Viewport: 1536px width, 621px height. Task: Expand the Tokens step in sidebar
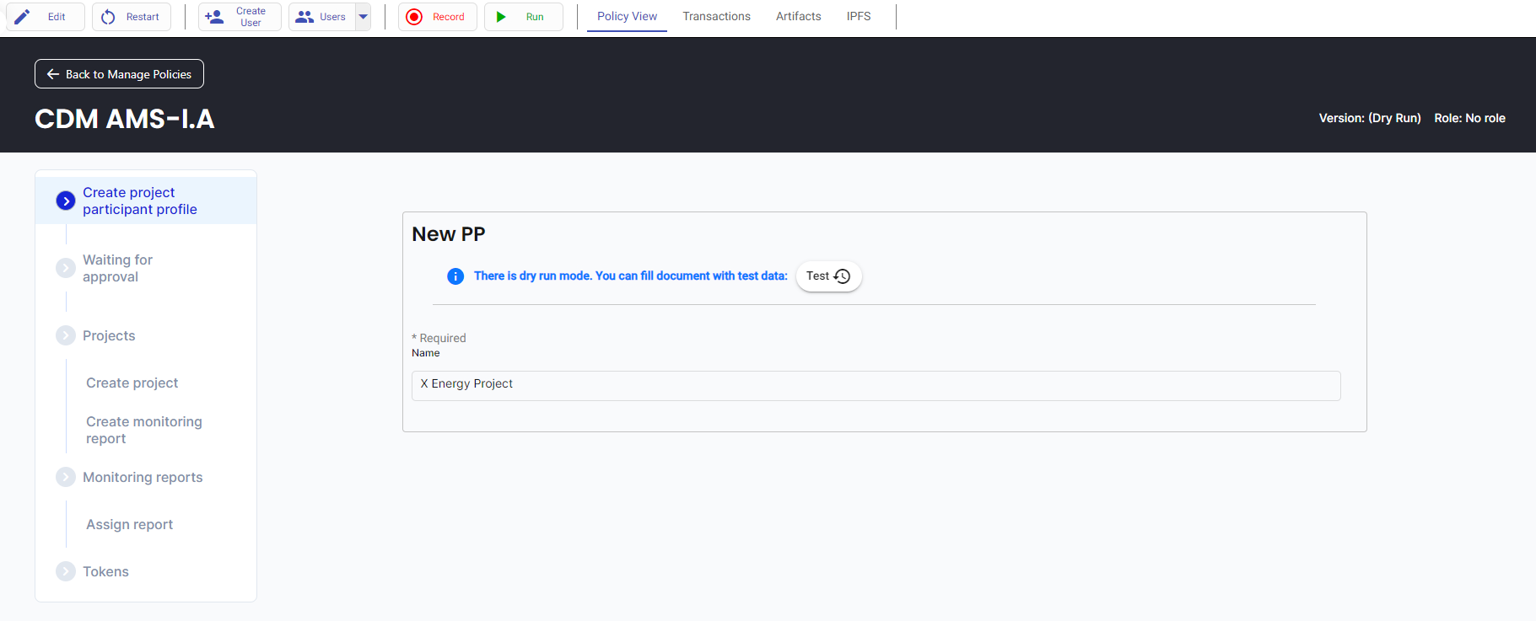[66, 572]
